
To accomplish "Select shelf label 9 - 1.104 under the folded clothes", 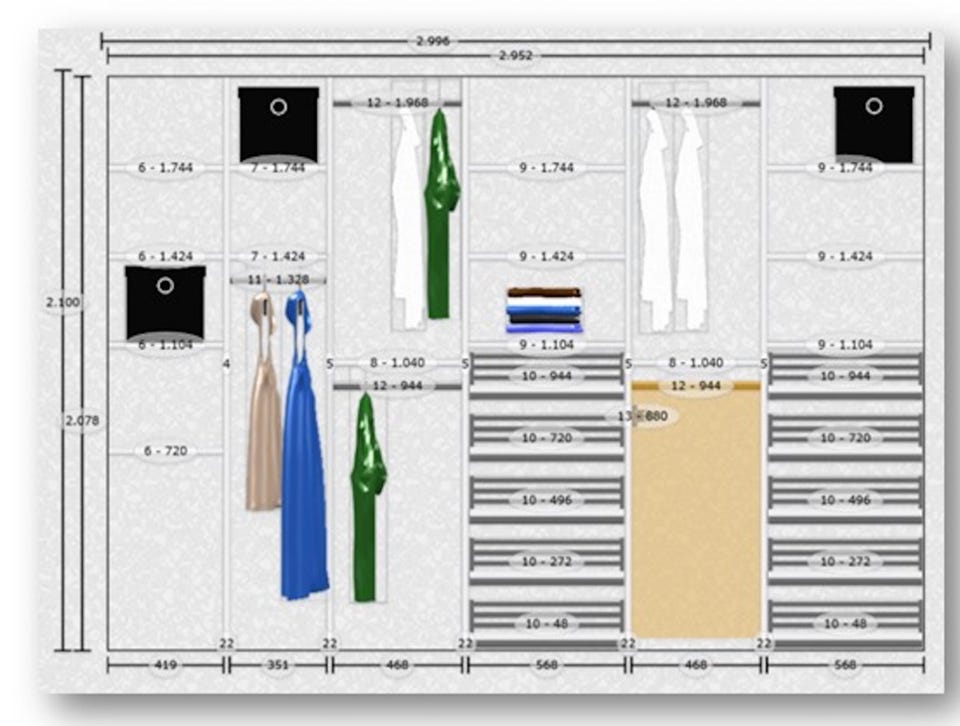I will click(x=547, y=345).
